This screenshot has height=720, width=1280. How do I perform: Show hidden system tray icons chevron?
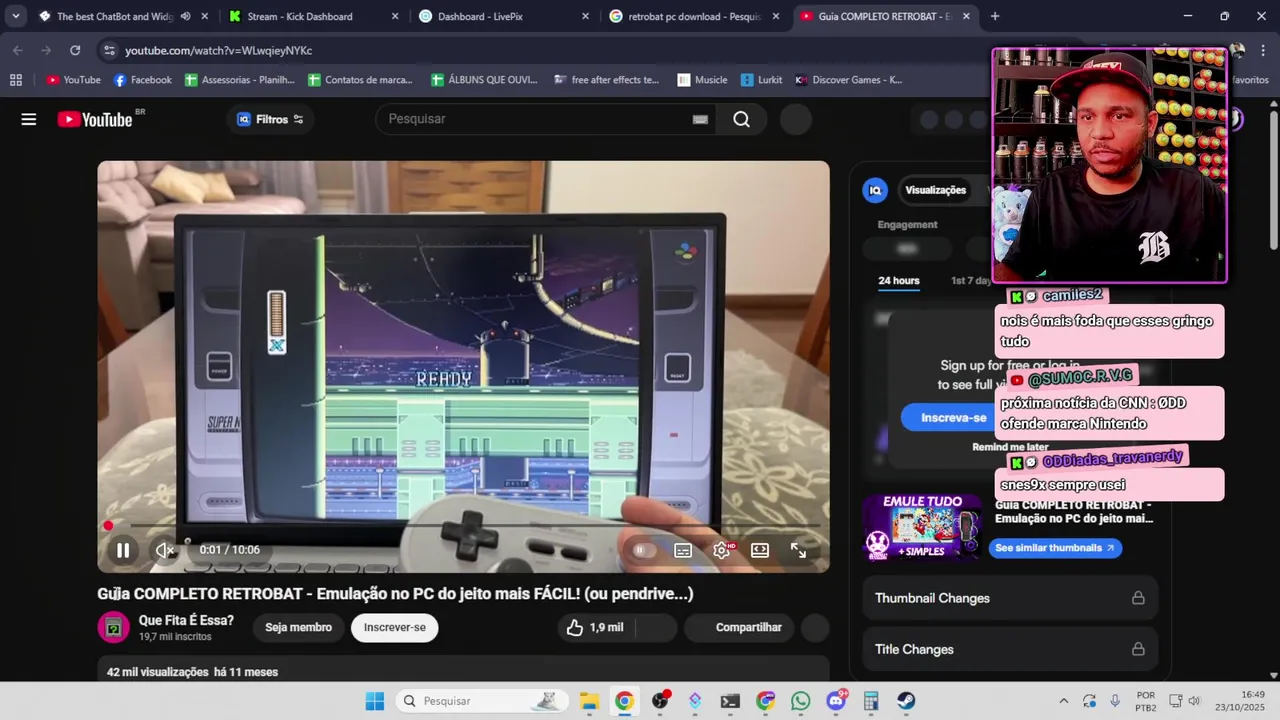coord(1063,701)
